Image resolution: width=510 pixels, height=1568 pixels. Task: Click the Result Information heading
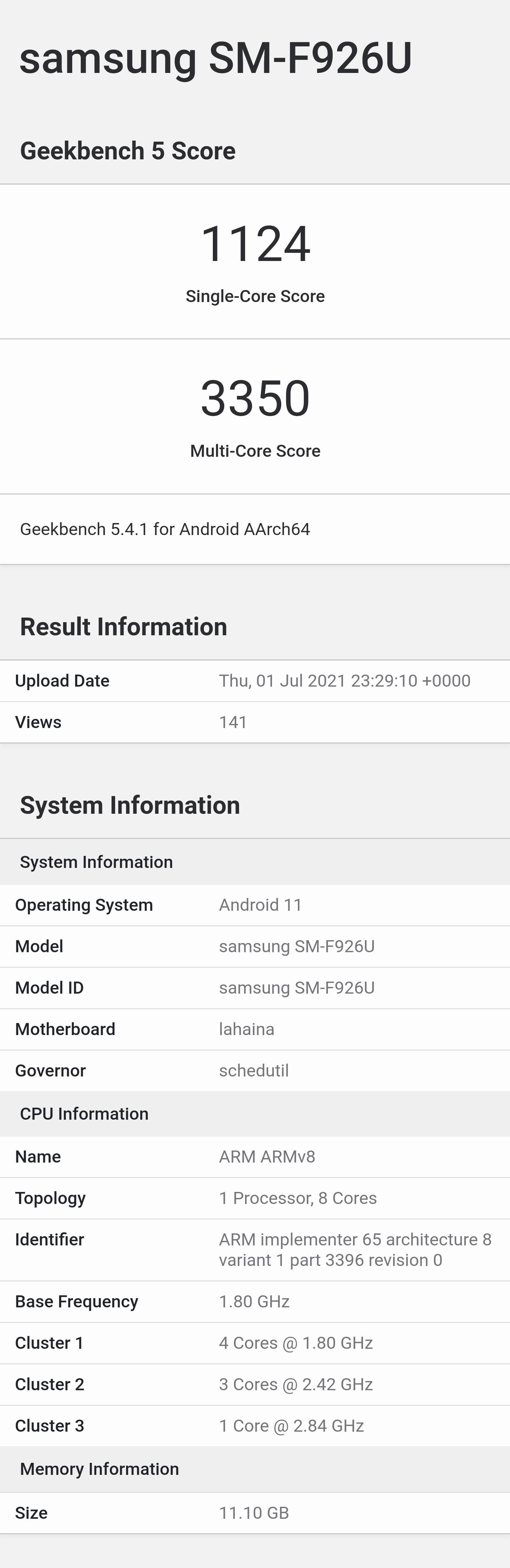tap(124, 626)
